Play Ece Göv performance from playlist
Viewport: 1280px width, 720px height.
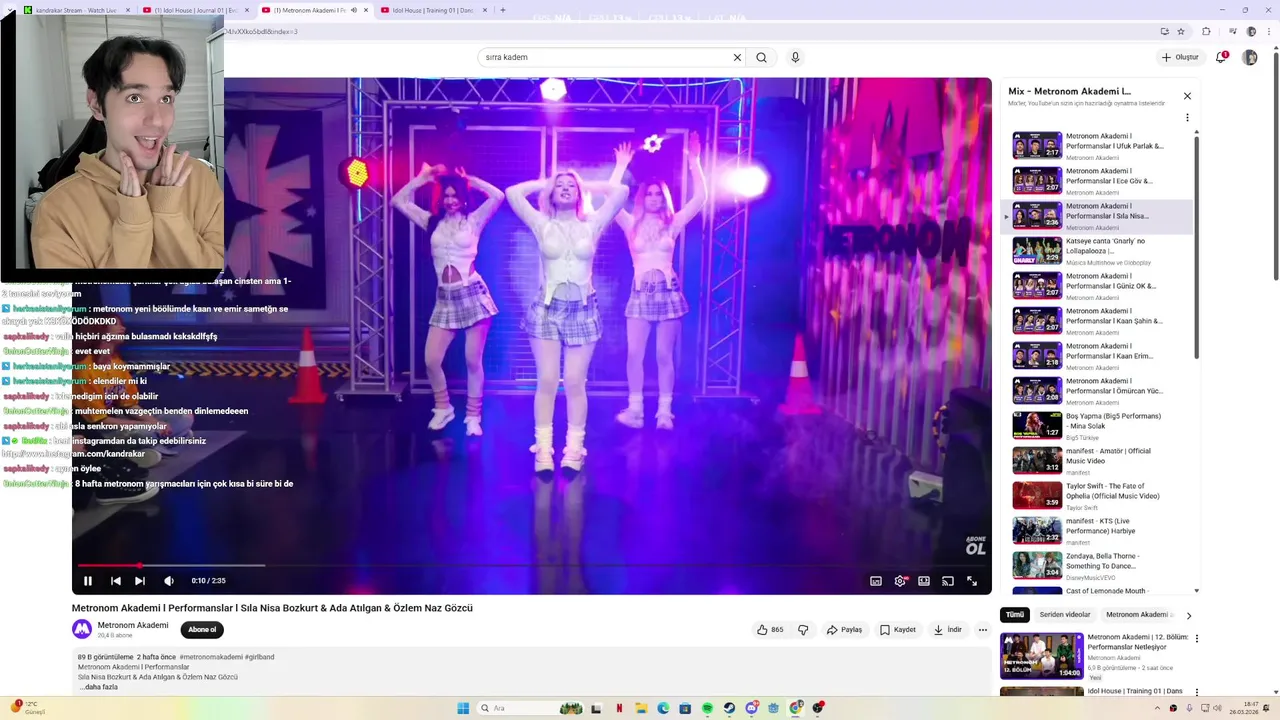1098,181
